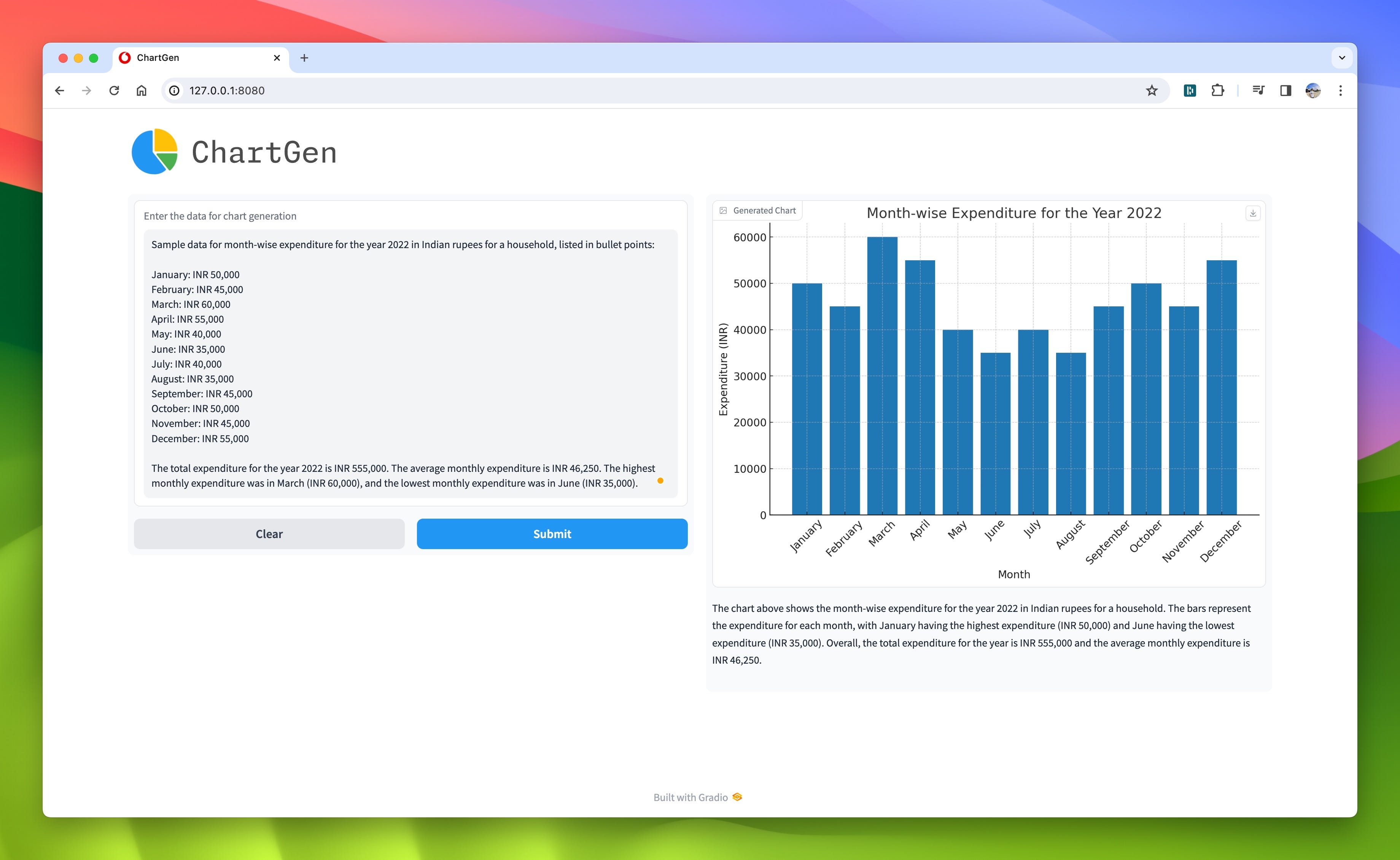Open the Chrome profile avatar
The image size is (1400, 860).
coord(1312,91)
